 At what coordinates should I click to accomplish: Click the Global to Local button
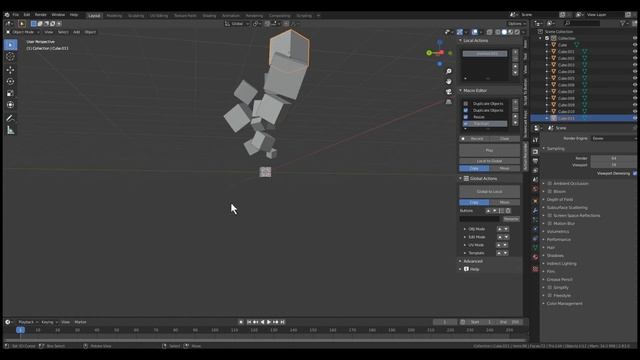[489, 191]
